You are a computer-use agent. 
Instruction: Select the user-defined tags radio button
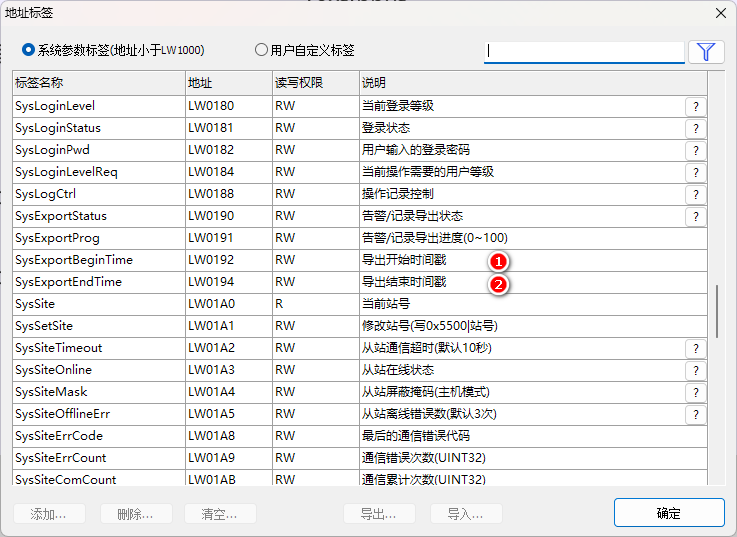click(262, 49)
